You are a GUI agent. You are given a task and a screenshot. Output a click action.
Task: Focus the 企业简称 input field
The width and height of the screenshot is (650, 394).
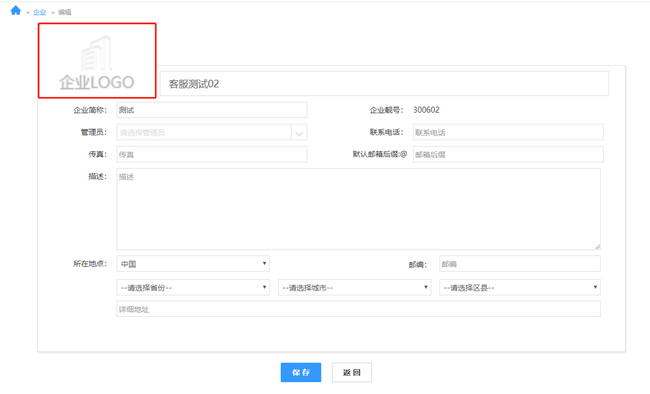pyautogui.click(x=211, y=110)
